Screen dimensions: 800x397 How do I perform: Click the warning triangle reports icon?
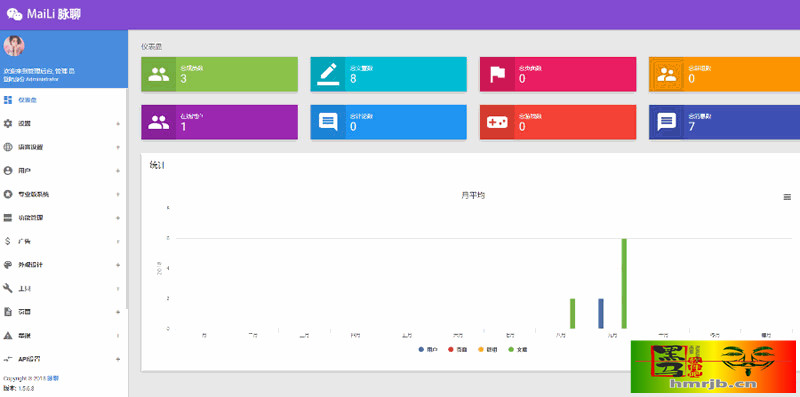pyautogui.click(x=8, y=335)
